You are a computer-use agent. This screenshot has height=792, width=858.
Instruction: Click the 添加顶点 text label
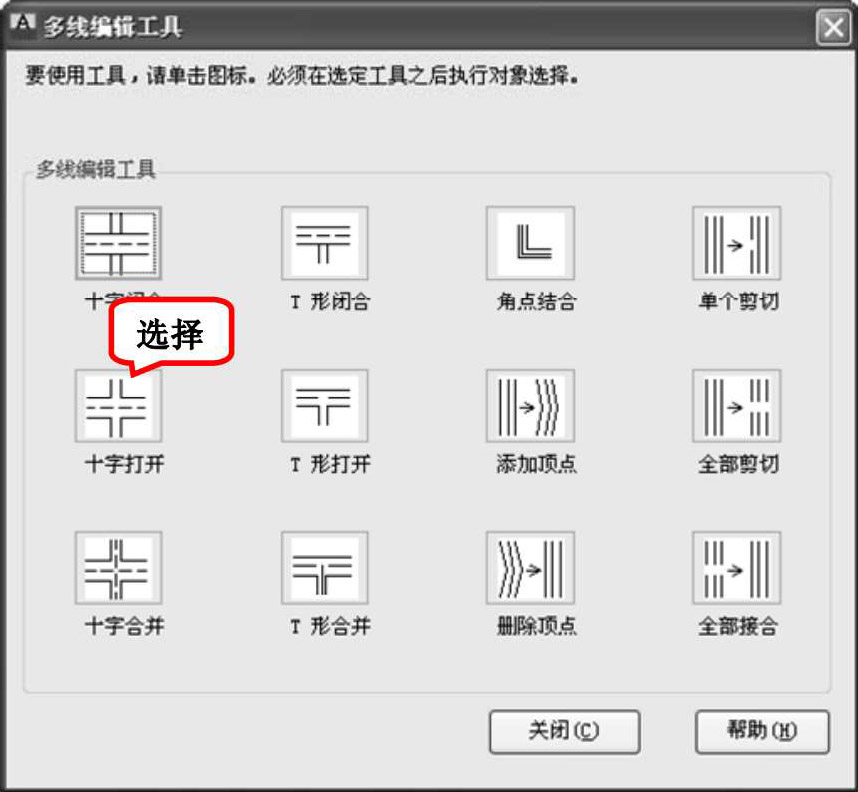tap(536, 464)
